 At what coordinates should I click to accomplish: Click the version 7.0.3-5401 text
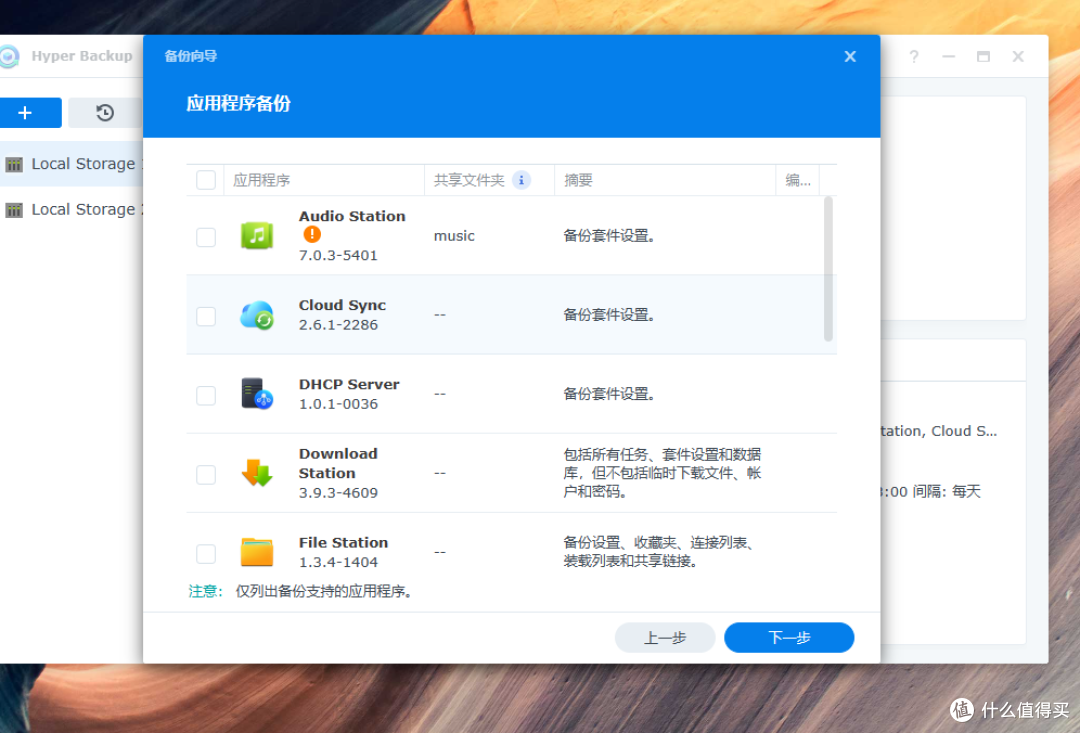338,256
